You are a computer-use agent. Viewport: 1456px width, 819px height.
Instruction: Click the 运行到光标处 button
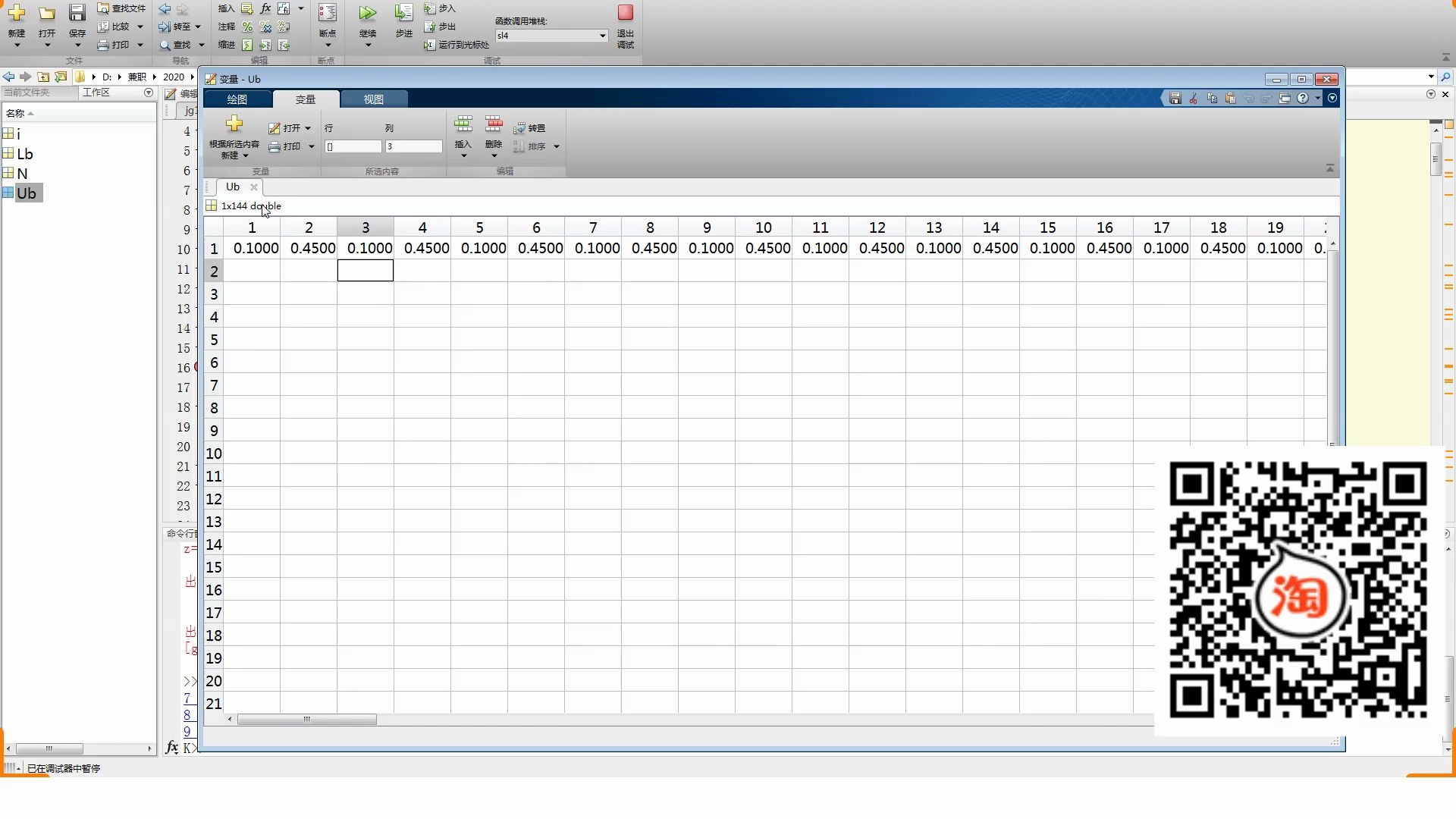[x=457, y=45]
